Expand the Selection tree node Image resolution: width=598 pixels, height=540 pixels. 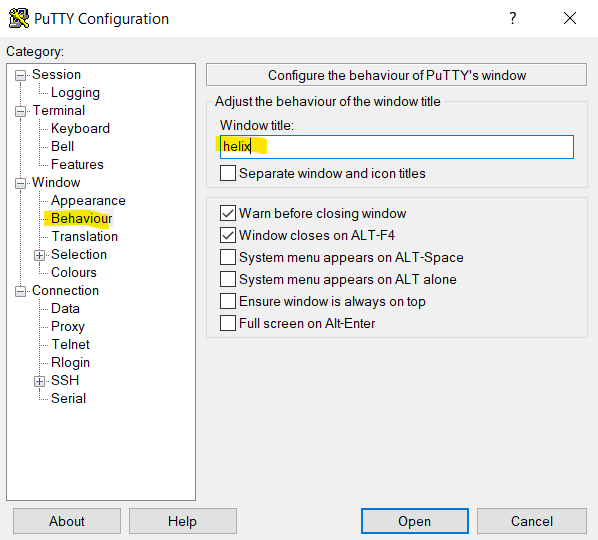[x=39, y=255]
